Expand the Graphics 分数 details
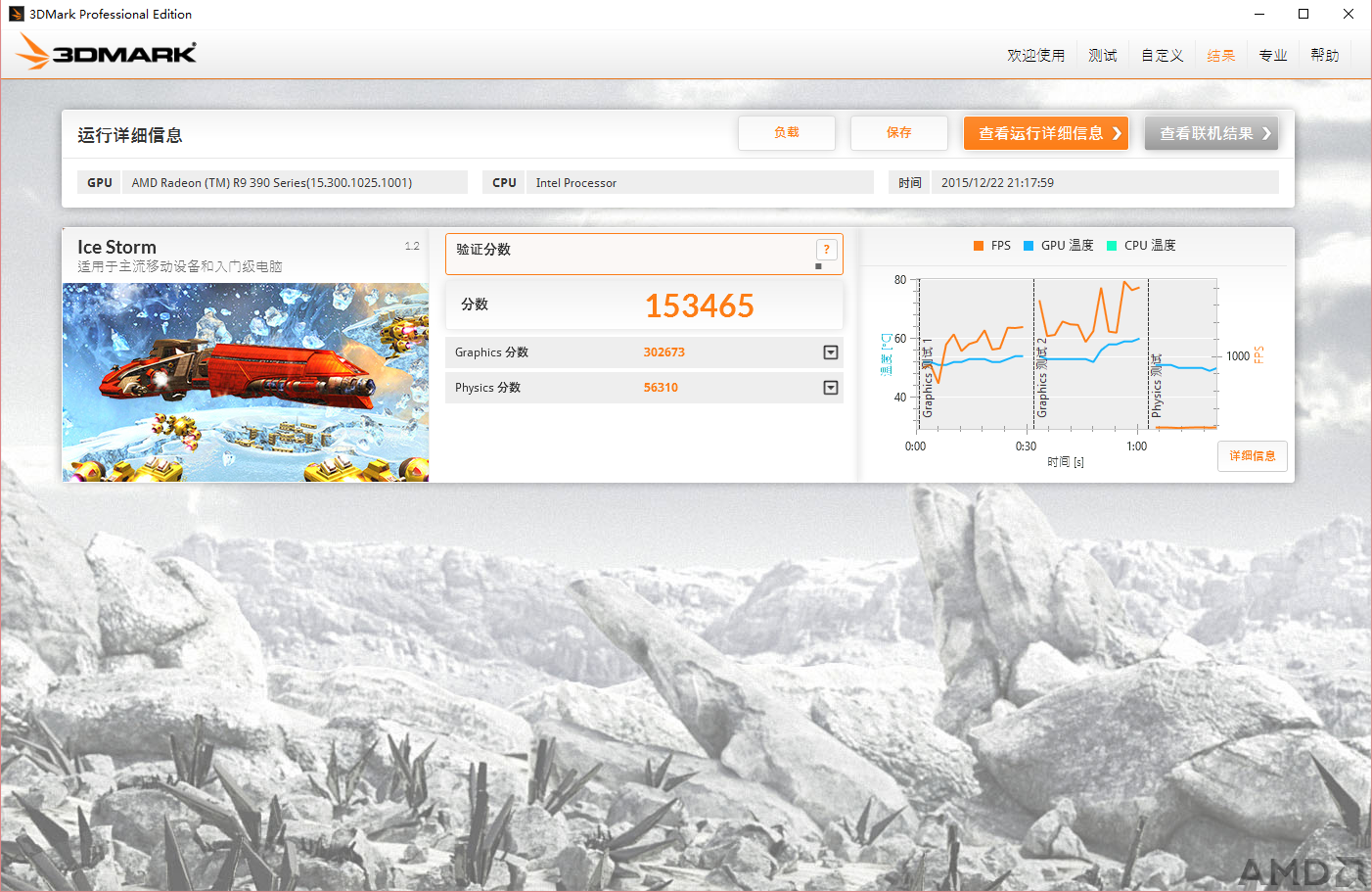This screenshot has height=892, width=1372. coord(831,352)
